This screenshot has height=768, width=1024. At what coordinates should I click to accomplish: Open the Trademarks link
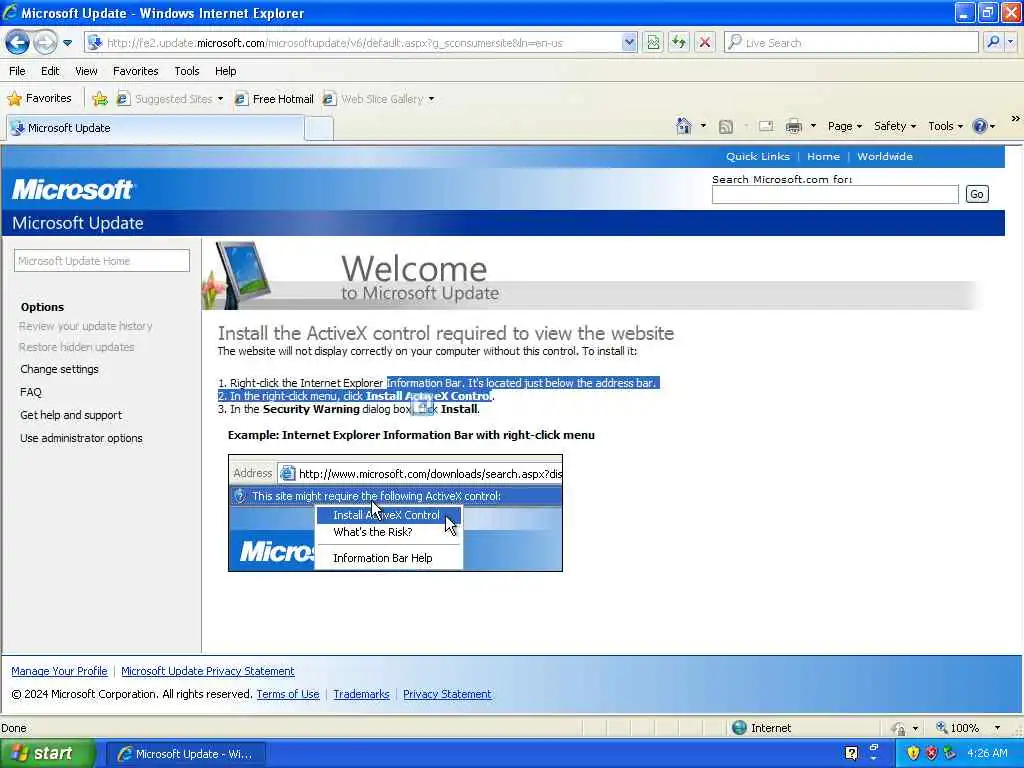coord(361,694)
